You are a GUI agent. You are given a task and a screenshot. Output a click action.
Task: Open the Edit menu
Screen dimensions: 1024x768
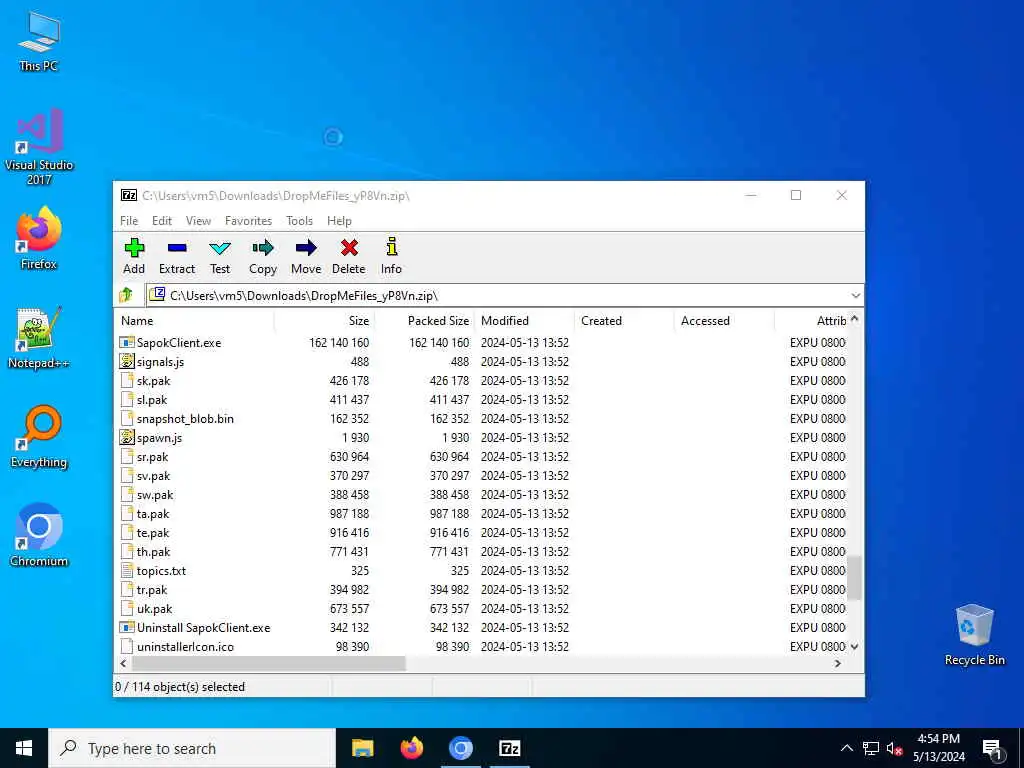click(x=162, y=221)
